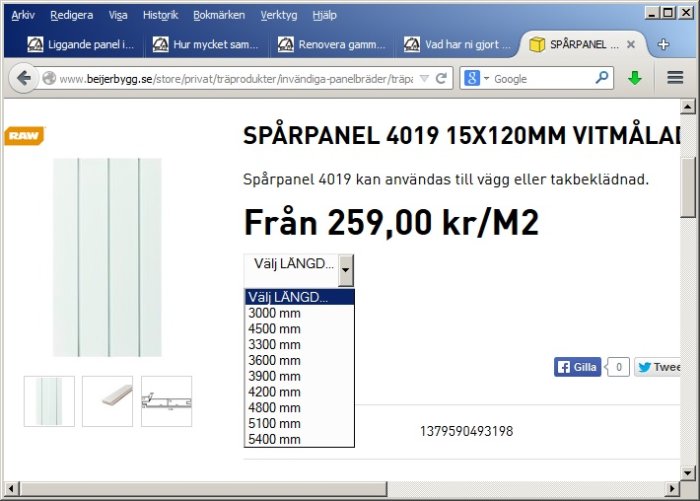Image resolution: width=700 pixels, height=501 pixels.
Task: Open the URL history dropdown arrow
Action: pyautogui.click(x=425, y=79)
